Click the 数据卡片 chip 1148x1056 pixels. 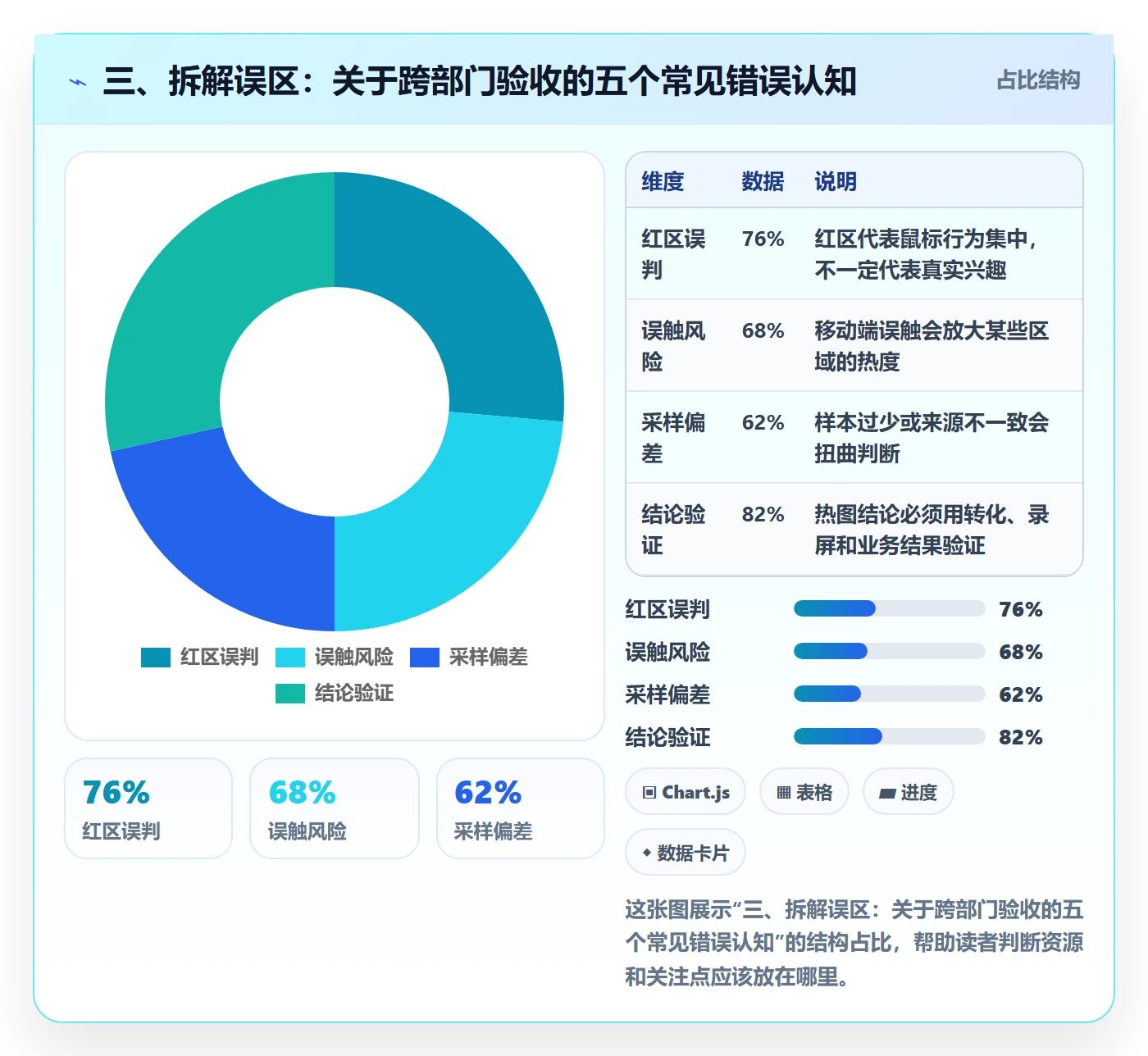[686, 853]
